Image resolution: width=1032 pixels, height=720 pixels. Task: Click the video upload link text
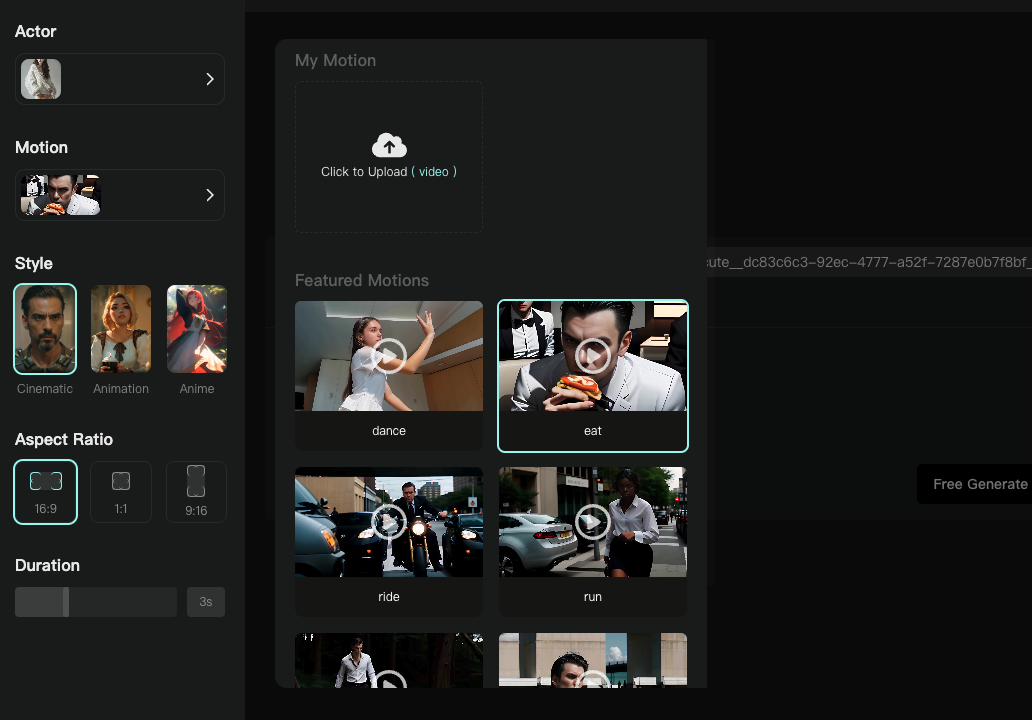click(434, 172)
